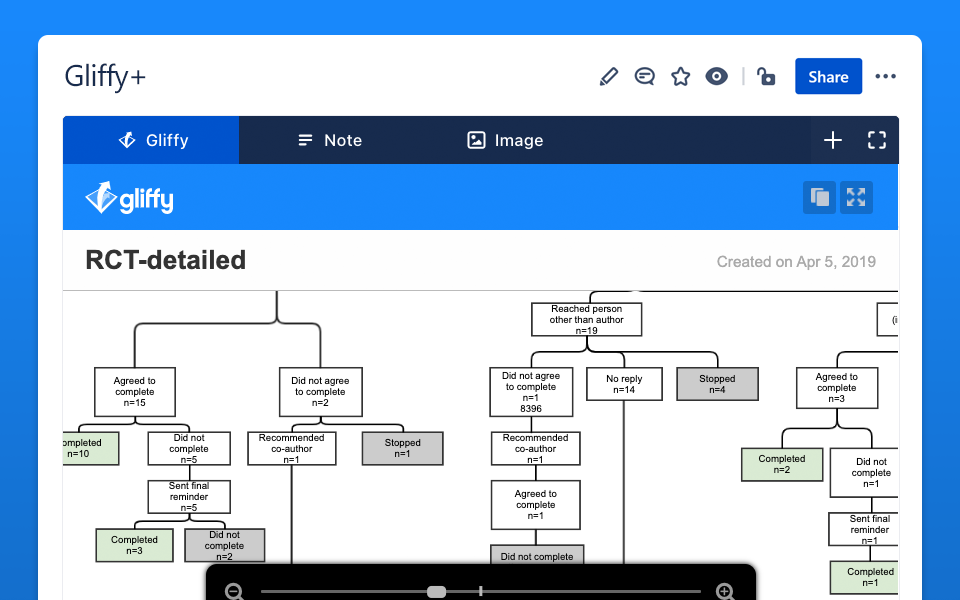Screen dimensions: 960x600
Task: Click the edit pencil icon
Action: point(609,77)
